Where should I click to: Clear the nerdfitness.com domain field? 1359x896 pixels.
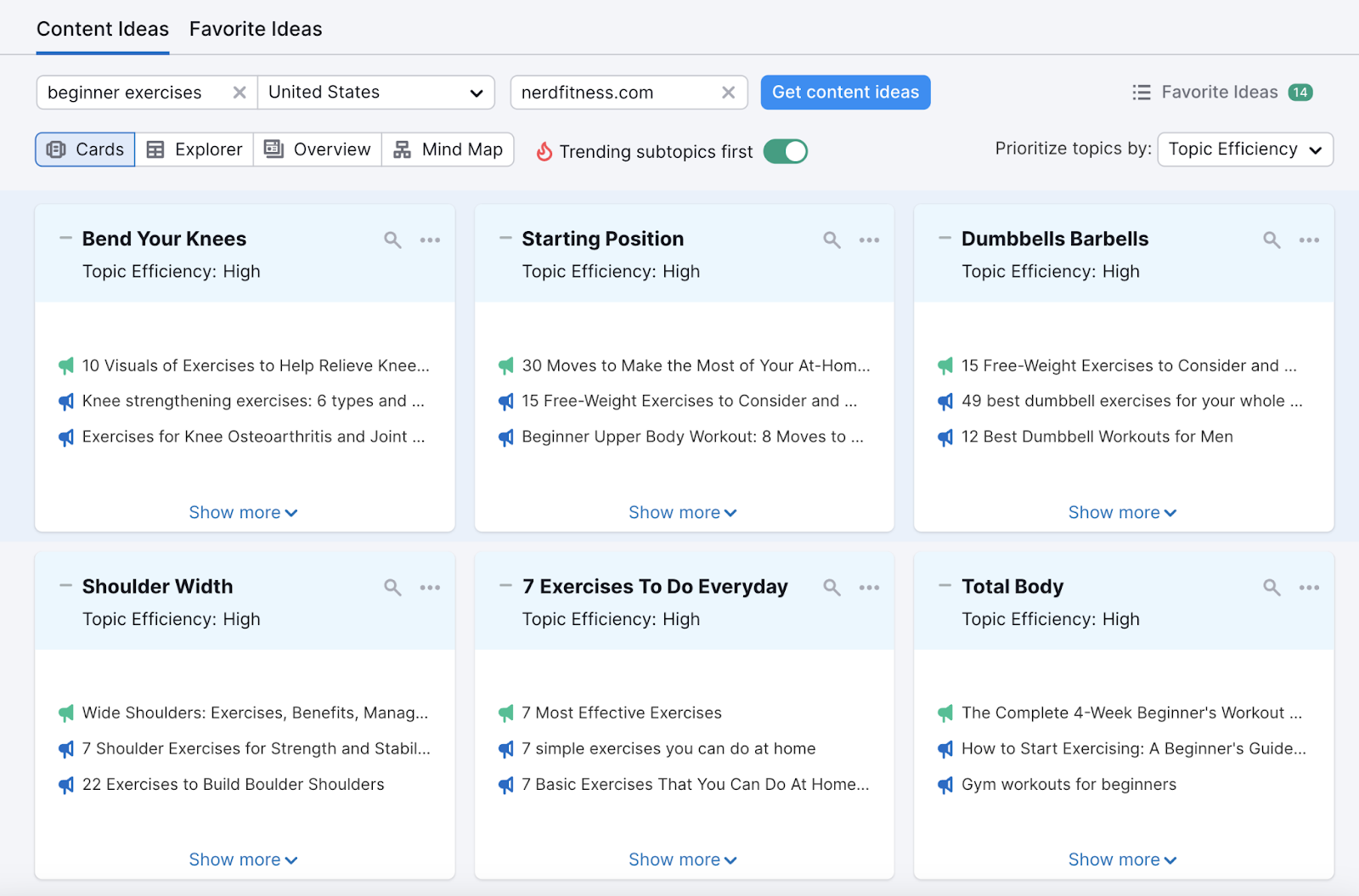(728, 93)
